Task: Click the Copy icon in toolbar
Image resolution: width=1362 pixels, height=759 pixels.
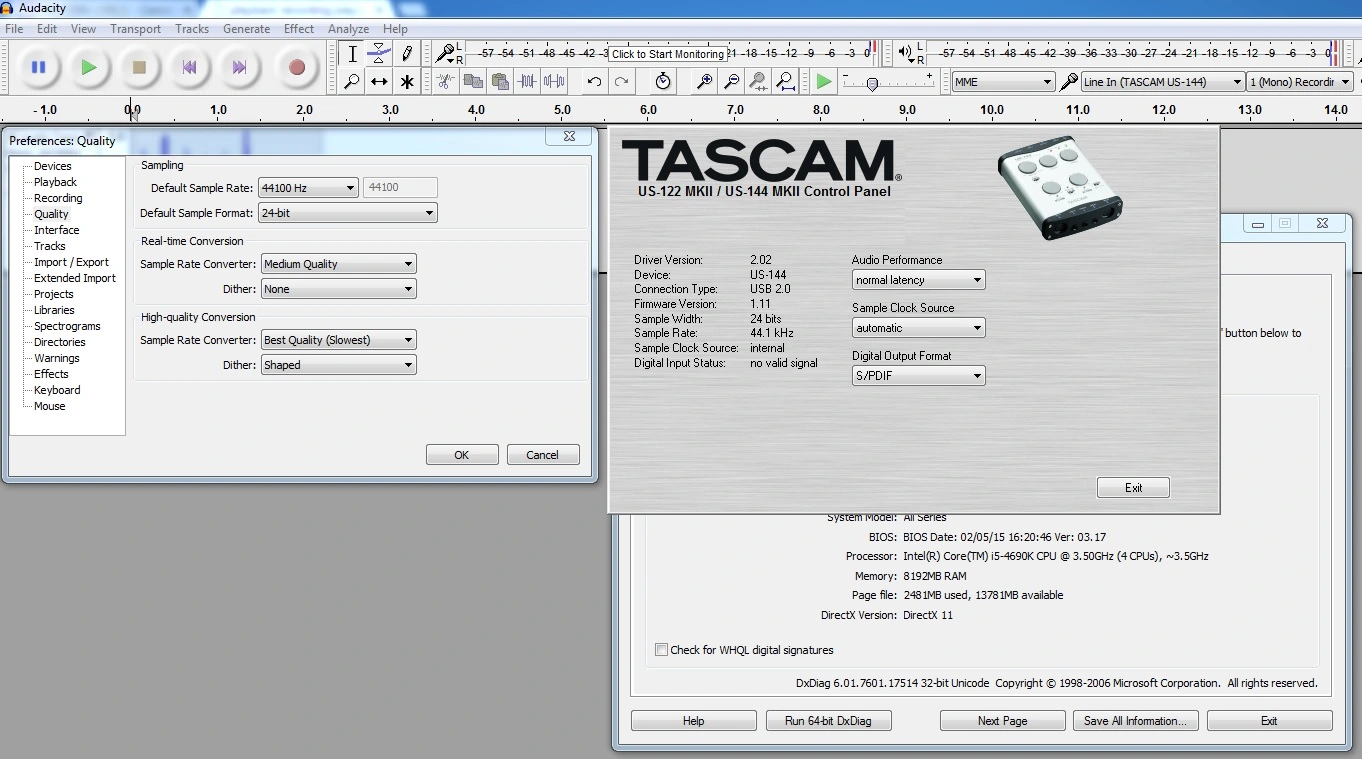Action: [x=473, y=81]
